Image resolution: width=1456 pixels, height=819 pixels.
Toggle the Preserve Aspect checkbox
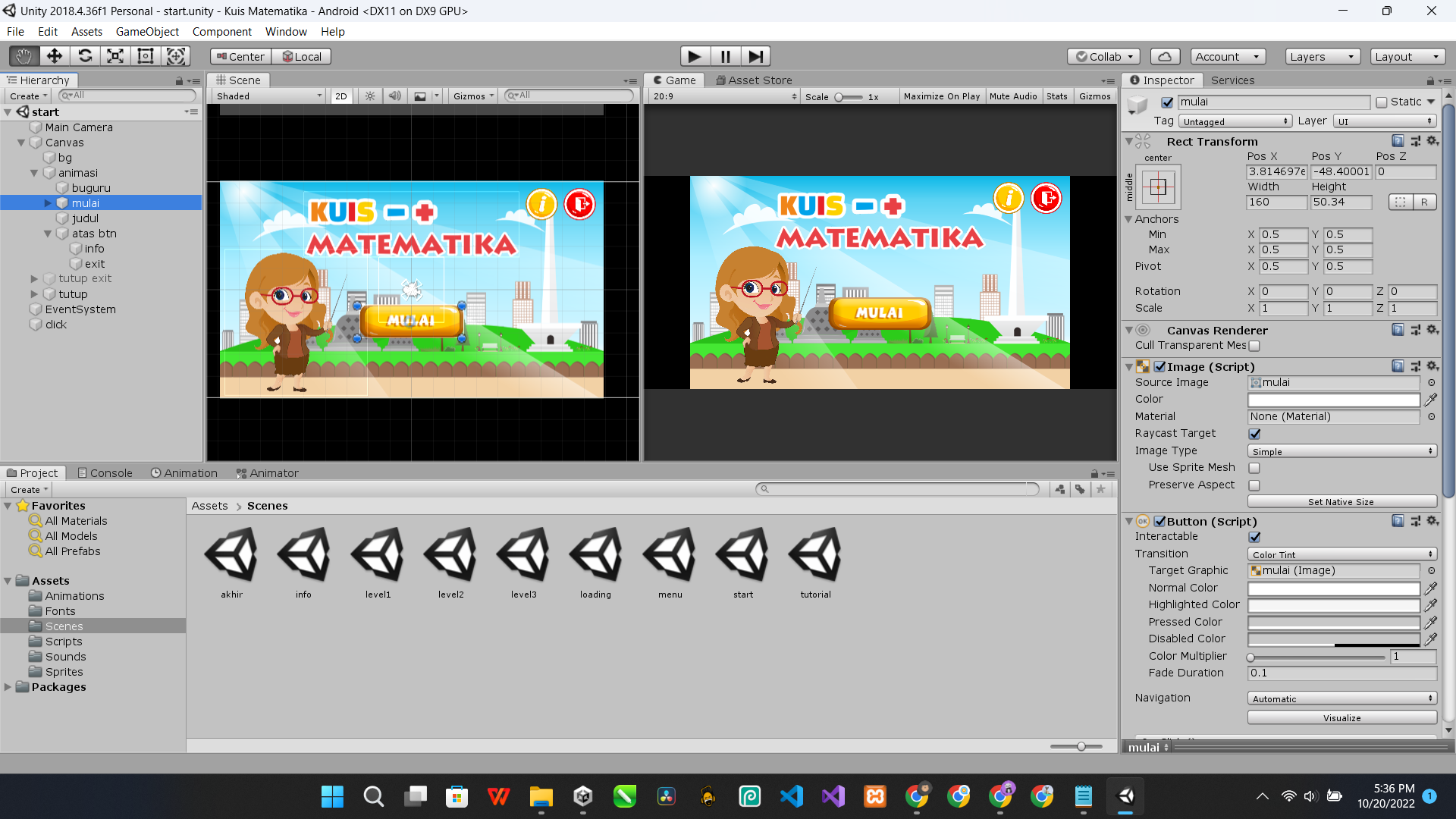pyautogui.click(x=1254, y=485)
